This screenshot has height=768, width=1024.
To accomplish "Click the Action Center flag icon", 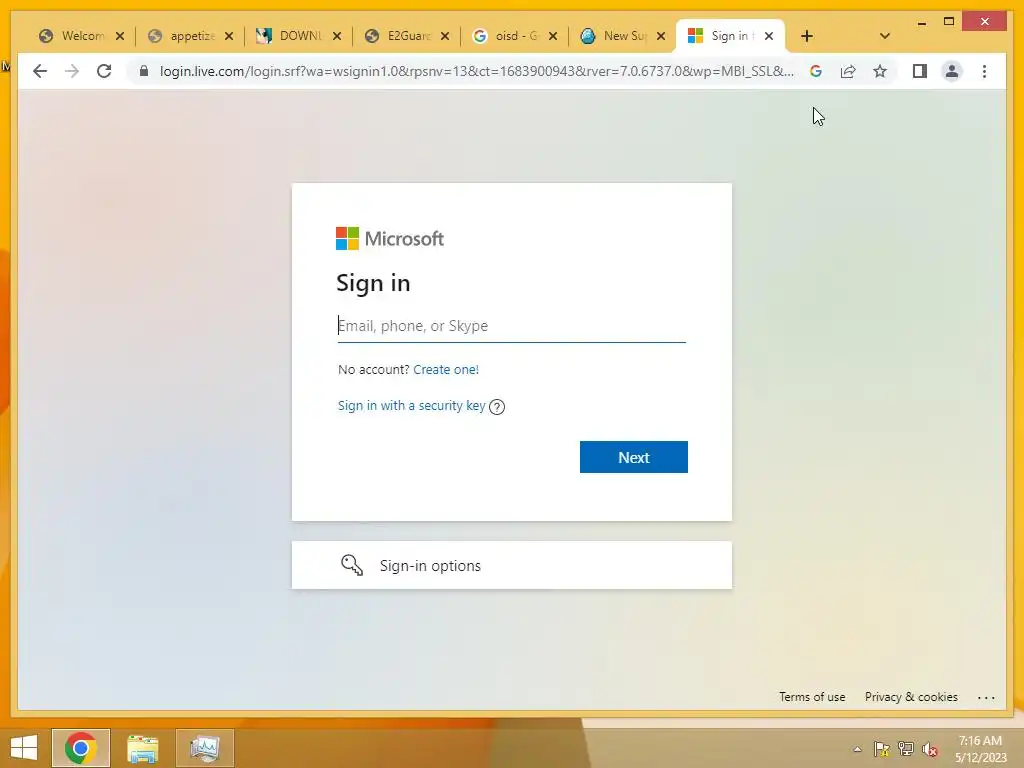I will point(882,749).
